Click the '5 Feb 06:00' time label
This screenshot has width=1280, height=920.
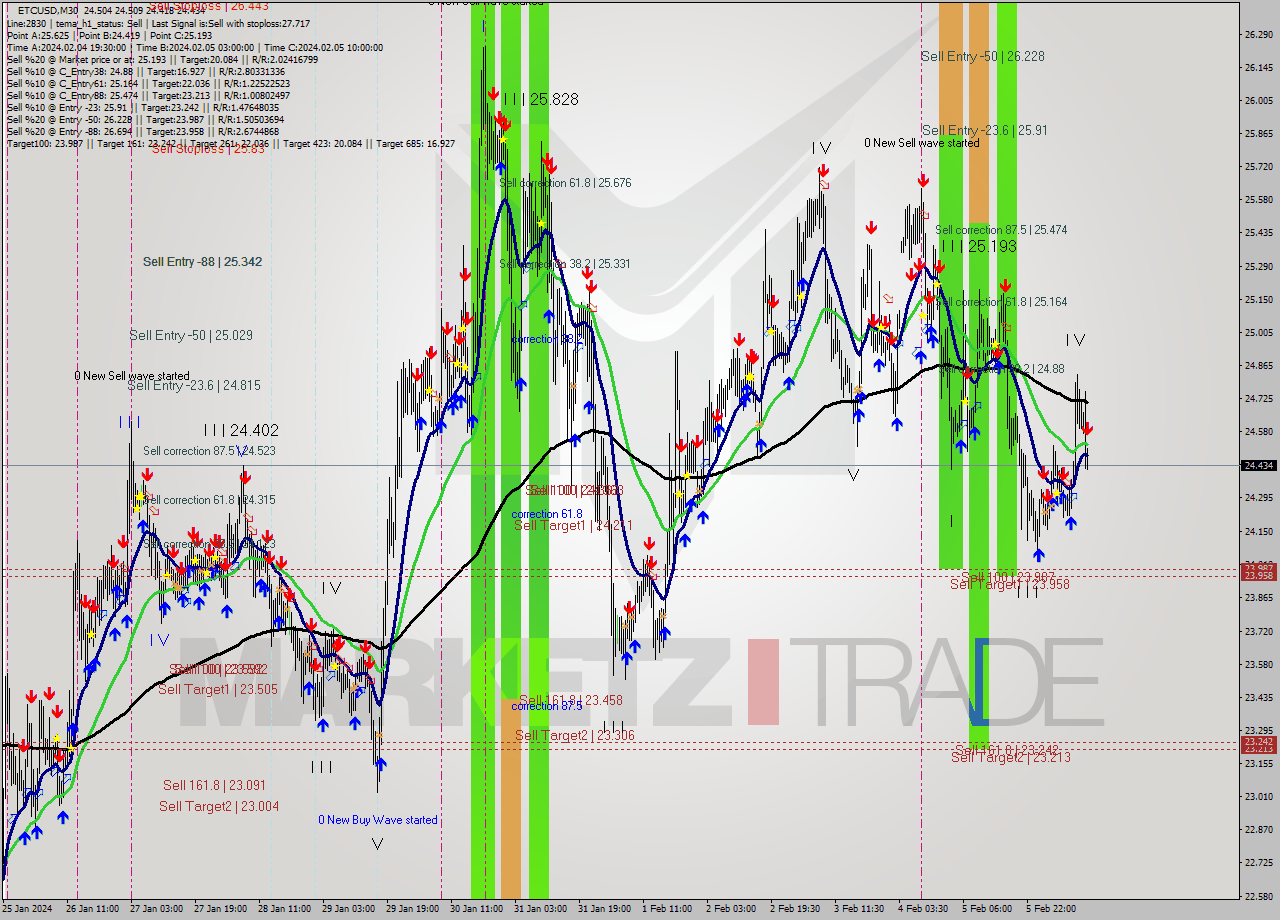click(x=987, y=909)
